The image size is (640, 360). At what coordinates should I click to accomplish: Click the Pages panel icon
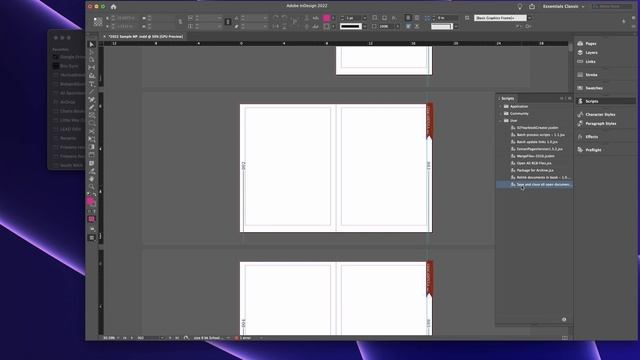click(580, 43)
